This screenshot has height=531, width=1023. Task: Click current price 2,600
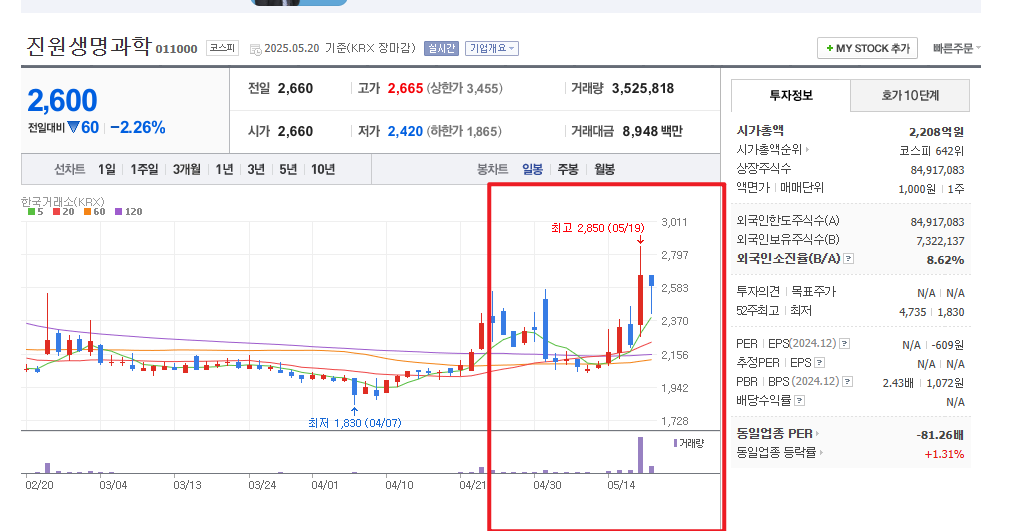click(62, 101)
